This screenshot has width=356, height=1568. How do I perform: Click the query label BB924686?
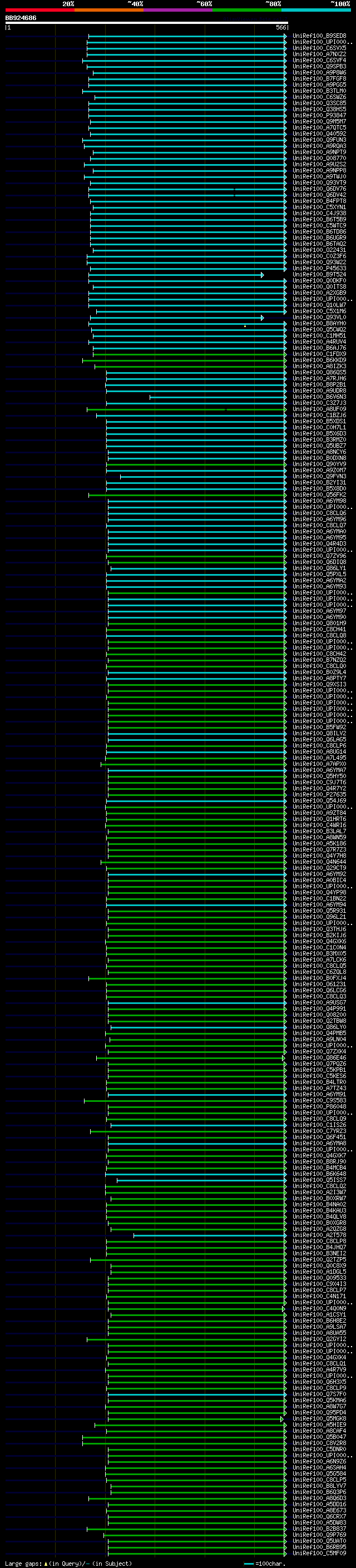coord(21,18)
